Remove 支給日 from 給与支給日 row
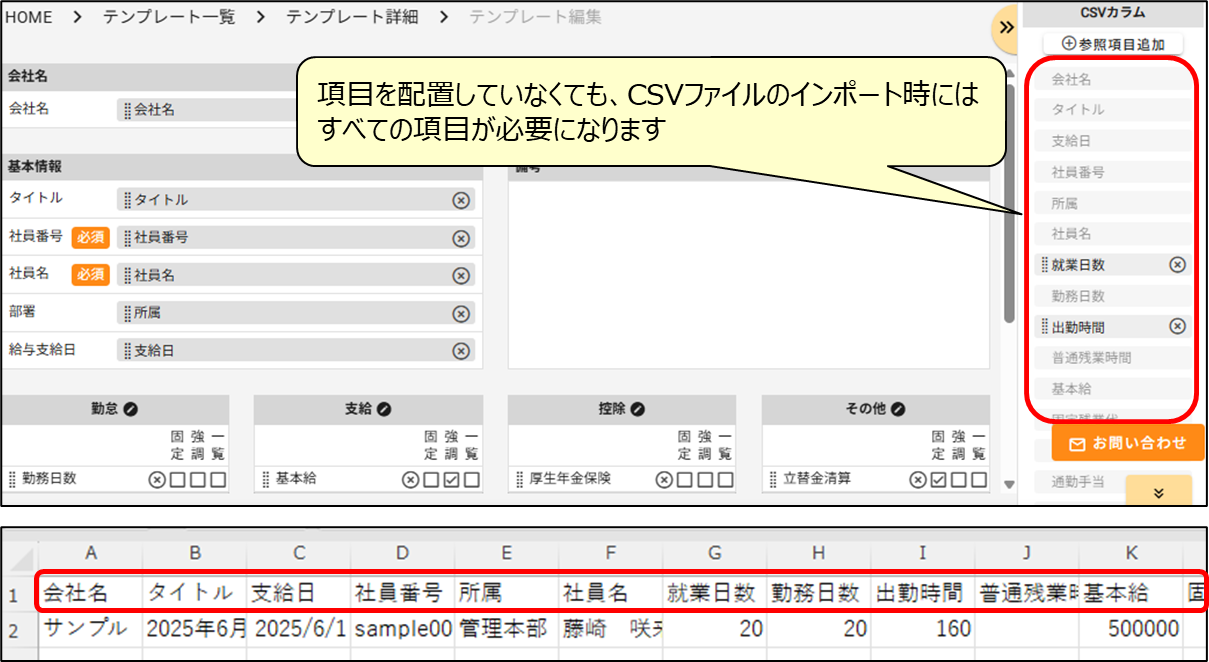 [x=461, y=351]
